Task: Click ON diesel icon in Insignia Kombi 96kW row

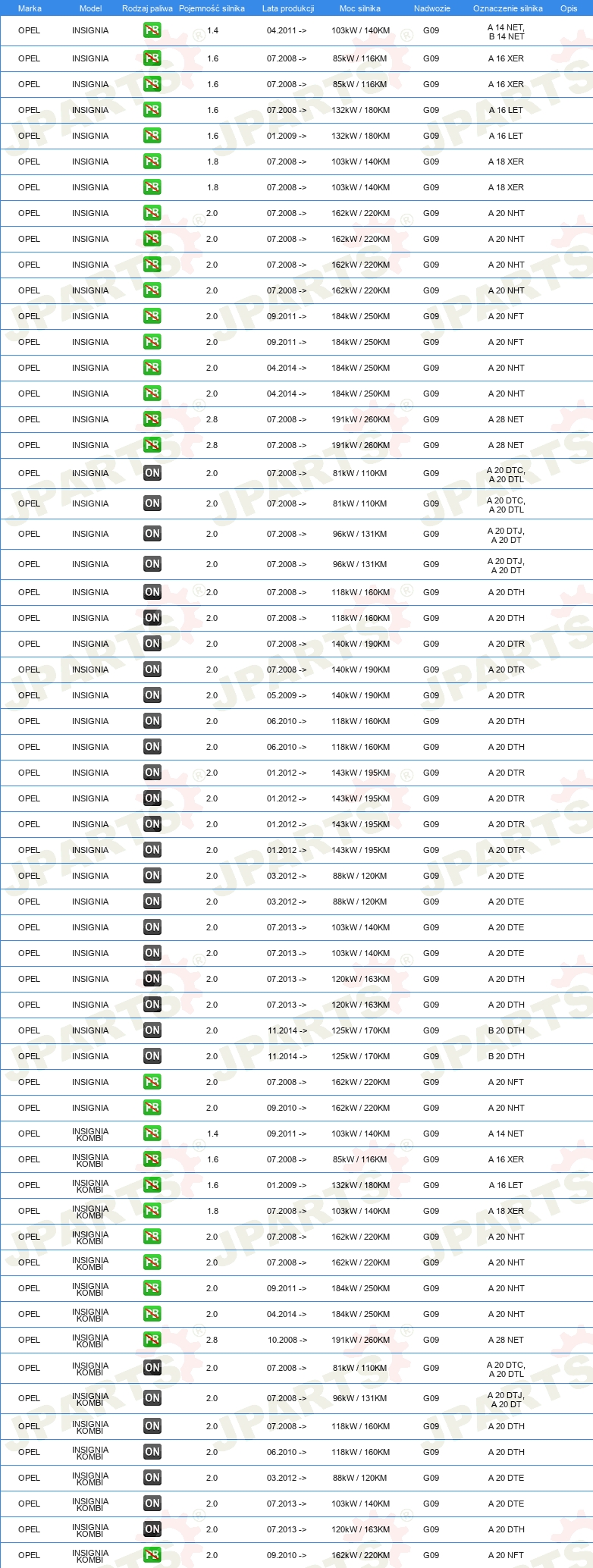Action: point(152,1398)
